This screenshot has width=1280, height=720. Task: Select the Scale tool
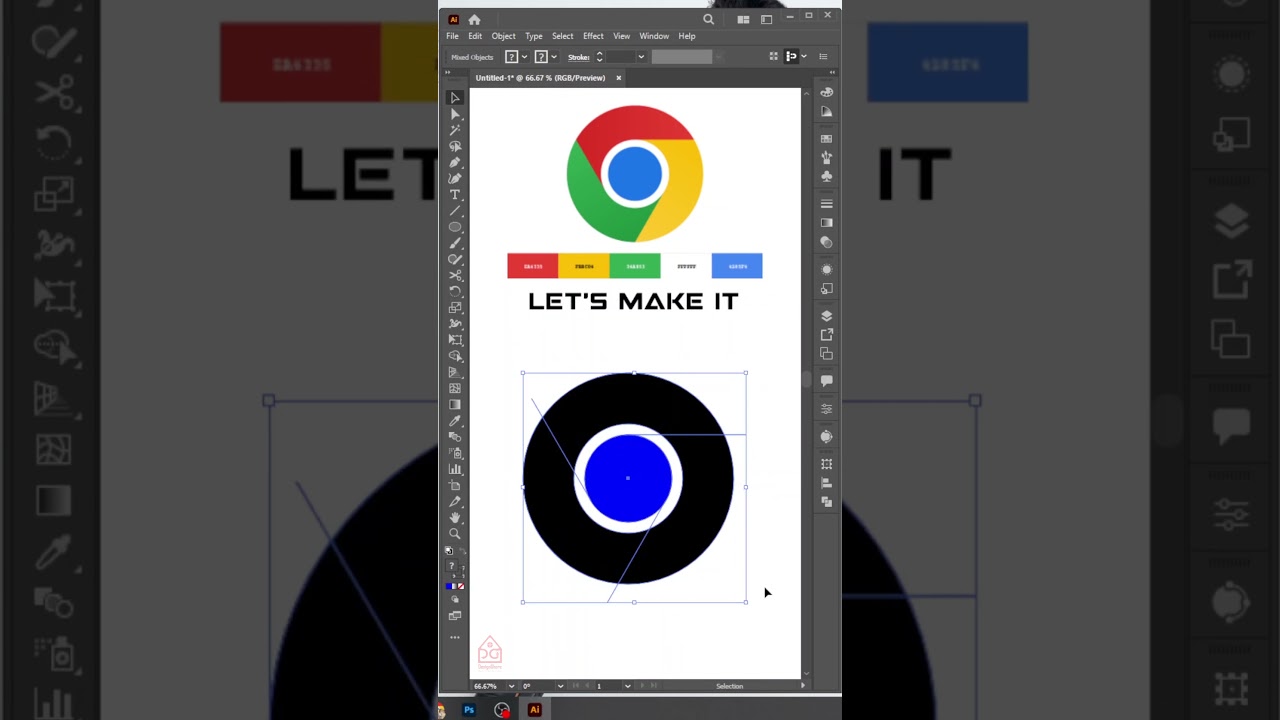(455, 307)
